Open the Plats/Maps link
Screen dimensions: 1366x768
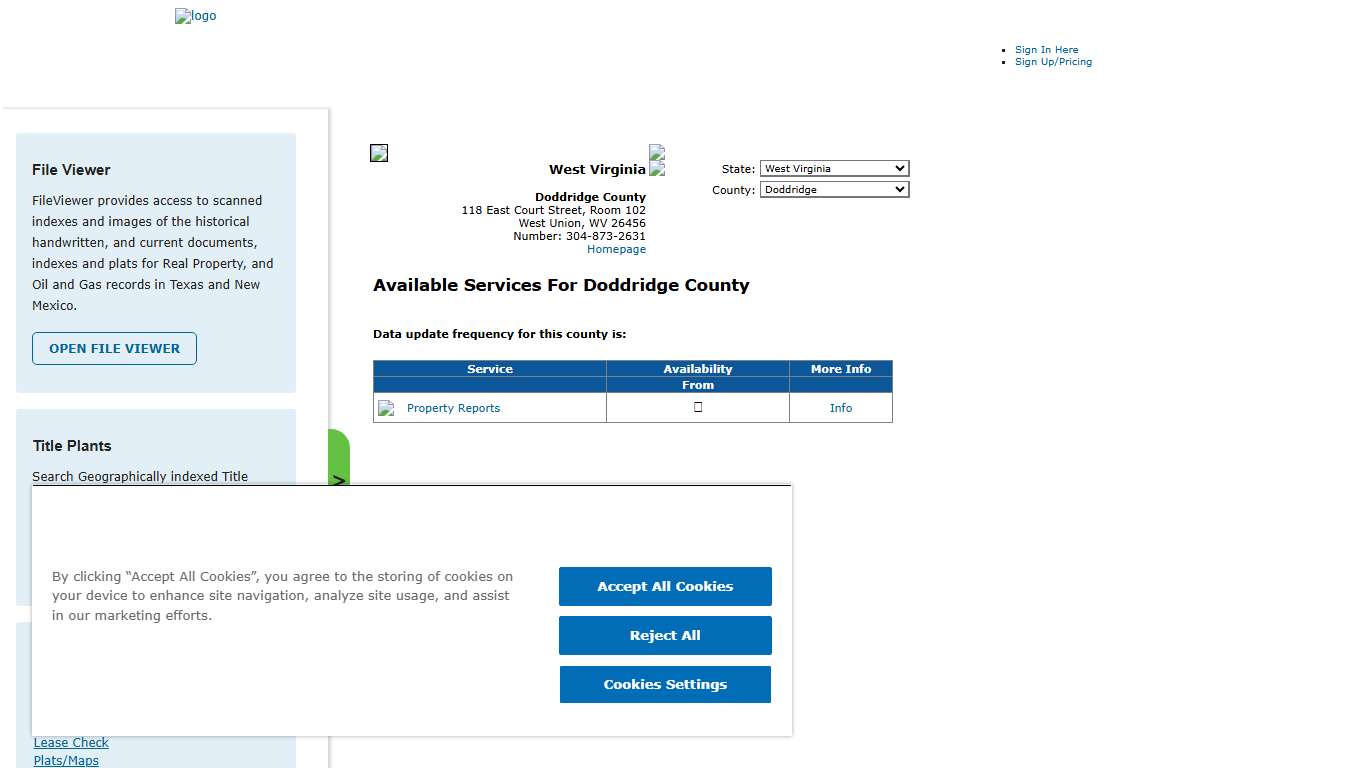point(66,760)
